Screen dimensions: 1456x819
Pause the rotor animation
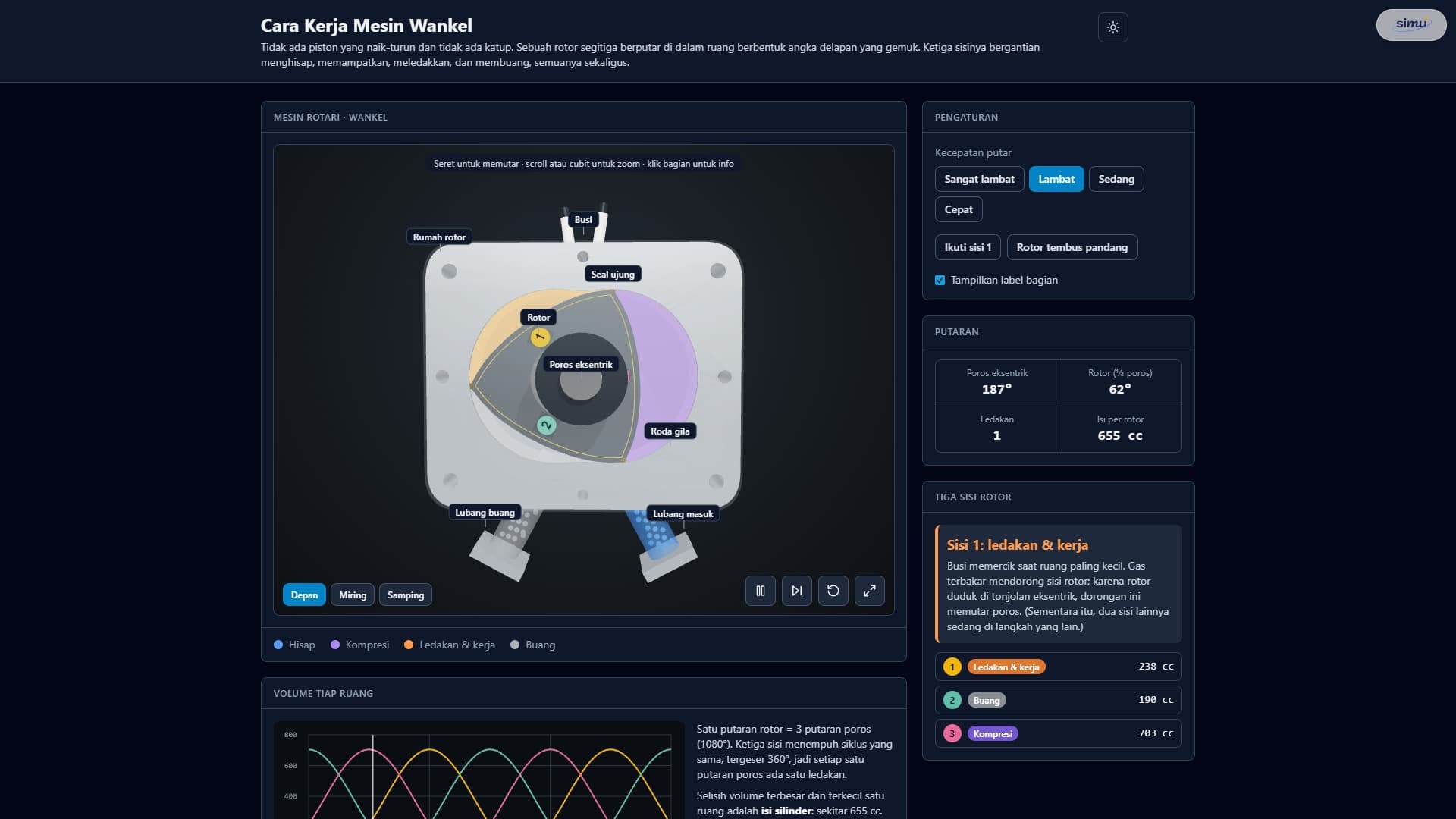tap(760, 591)
